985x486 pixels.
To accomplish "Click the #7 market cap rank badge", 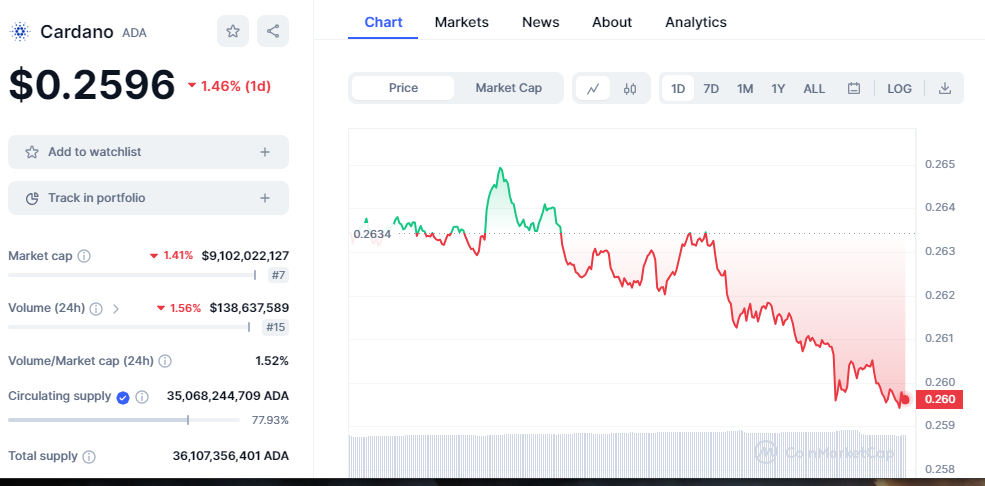I will point(278,275).
